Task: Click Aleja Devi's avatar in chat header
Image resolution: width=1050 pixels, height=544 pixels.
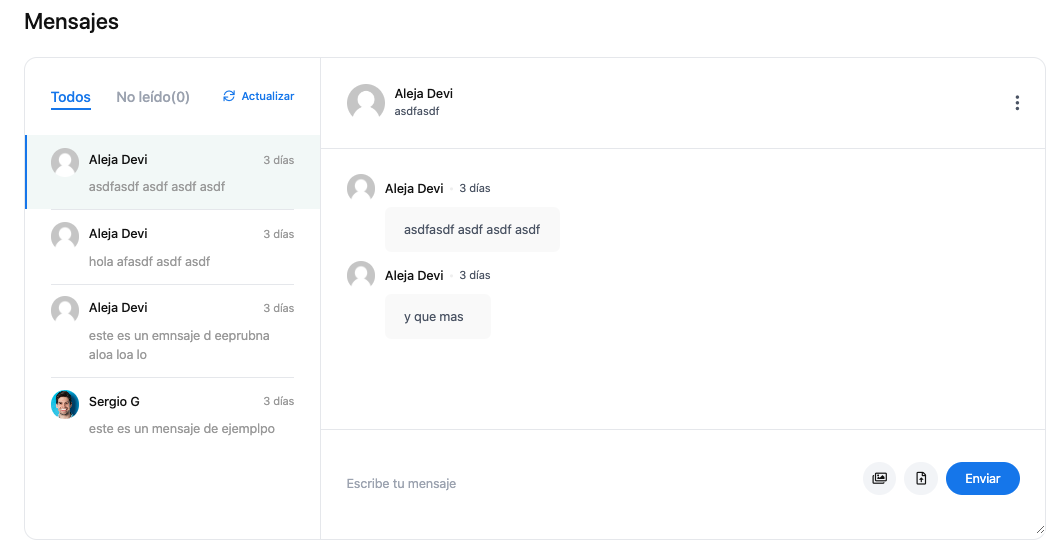Action: (x=366, y=103)
